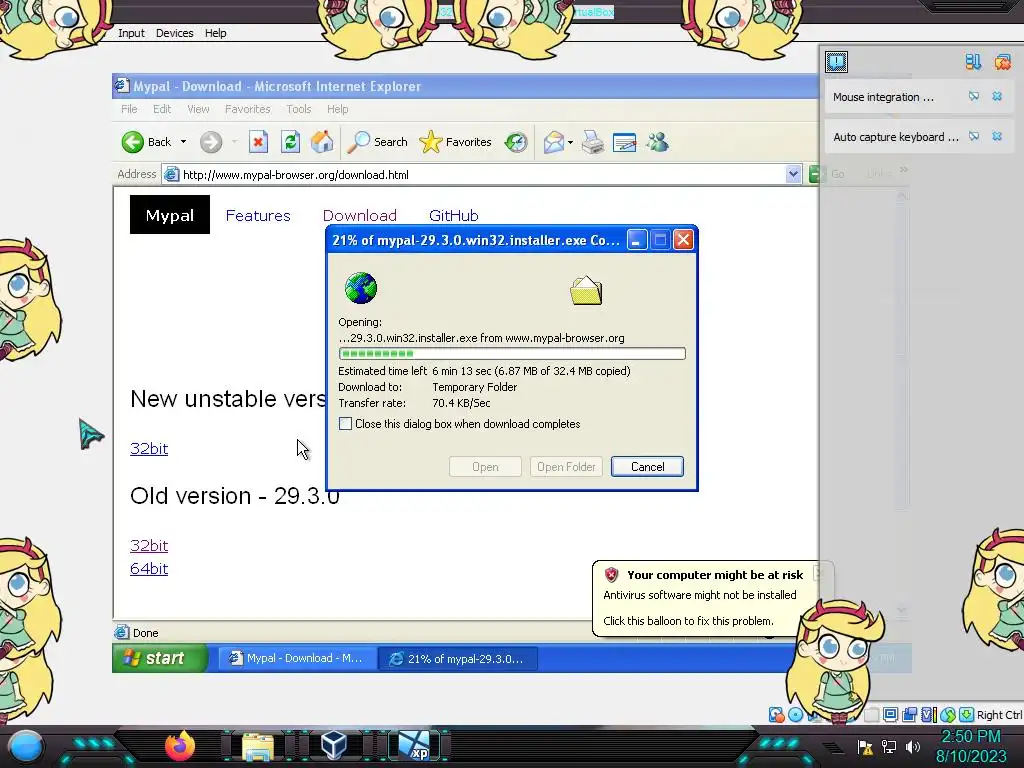1024x768 pixels.
Task: Click the Edit page icon
Action: pyautogui.click(x=624, y=142)
